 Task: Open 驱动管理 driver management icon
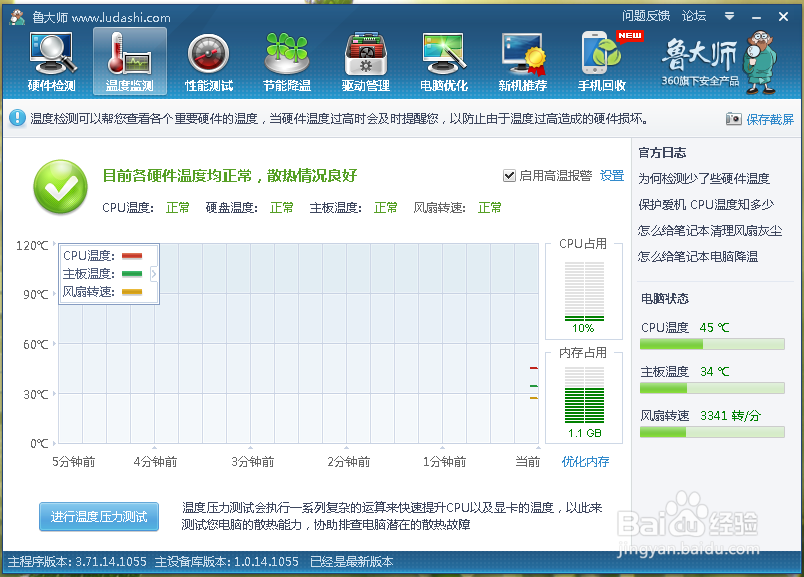point(366,62)
